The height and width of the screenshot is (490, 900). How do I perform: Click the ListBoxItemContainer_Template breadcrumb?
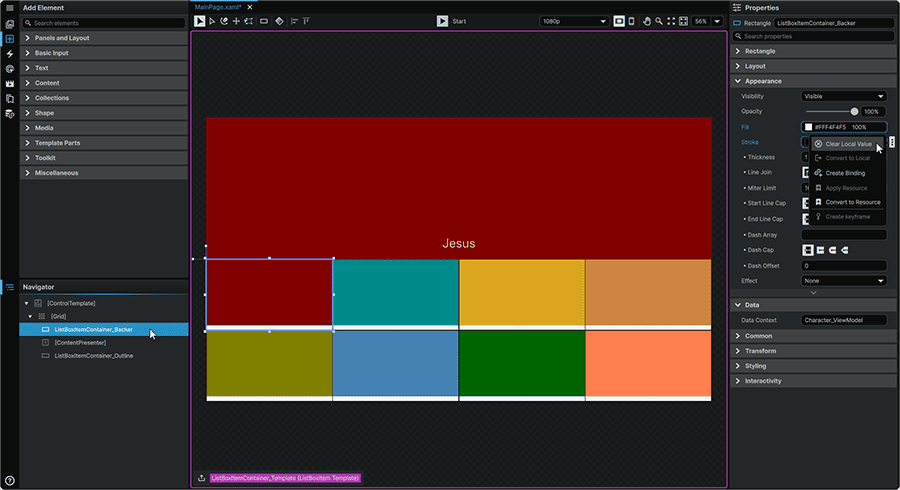coord(285,478)
